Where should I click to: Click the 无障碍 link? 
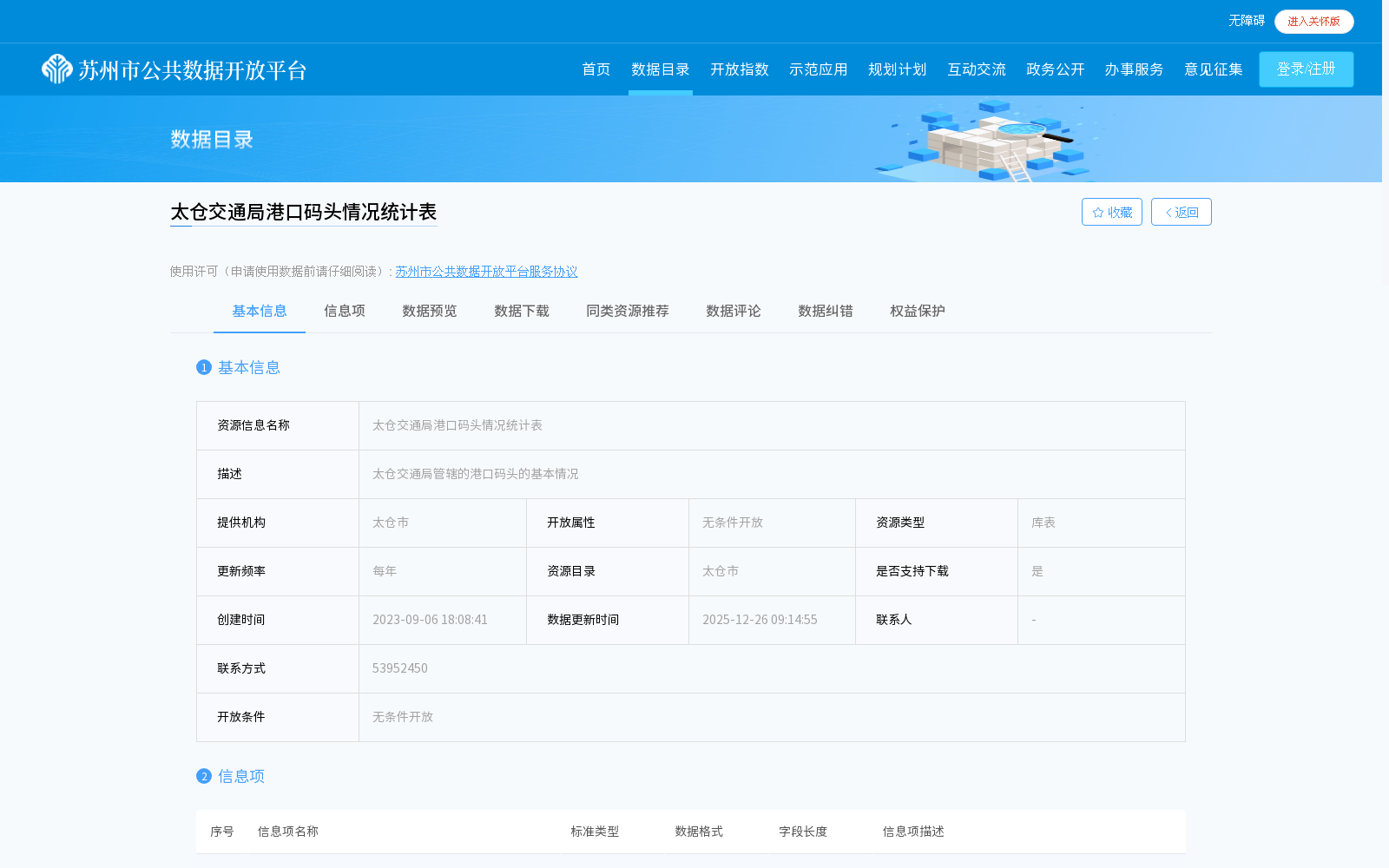[1247, 21]
